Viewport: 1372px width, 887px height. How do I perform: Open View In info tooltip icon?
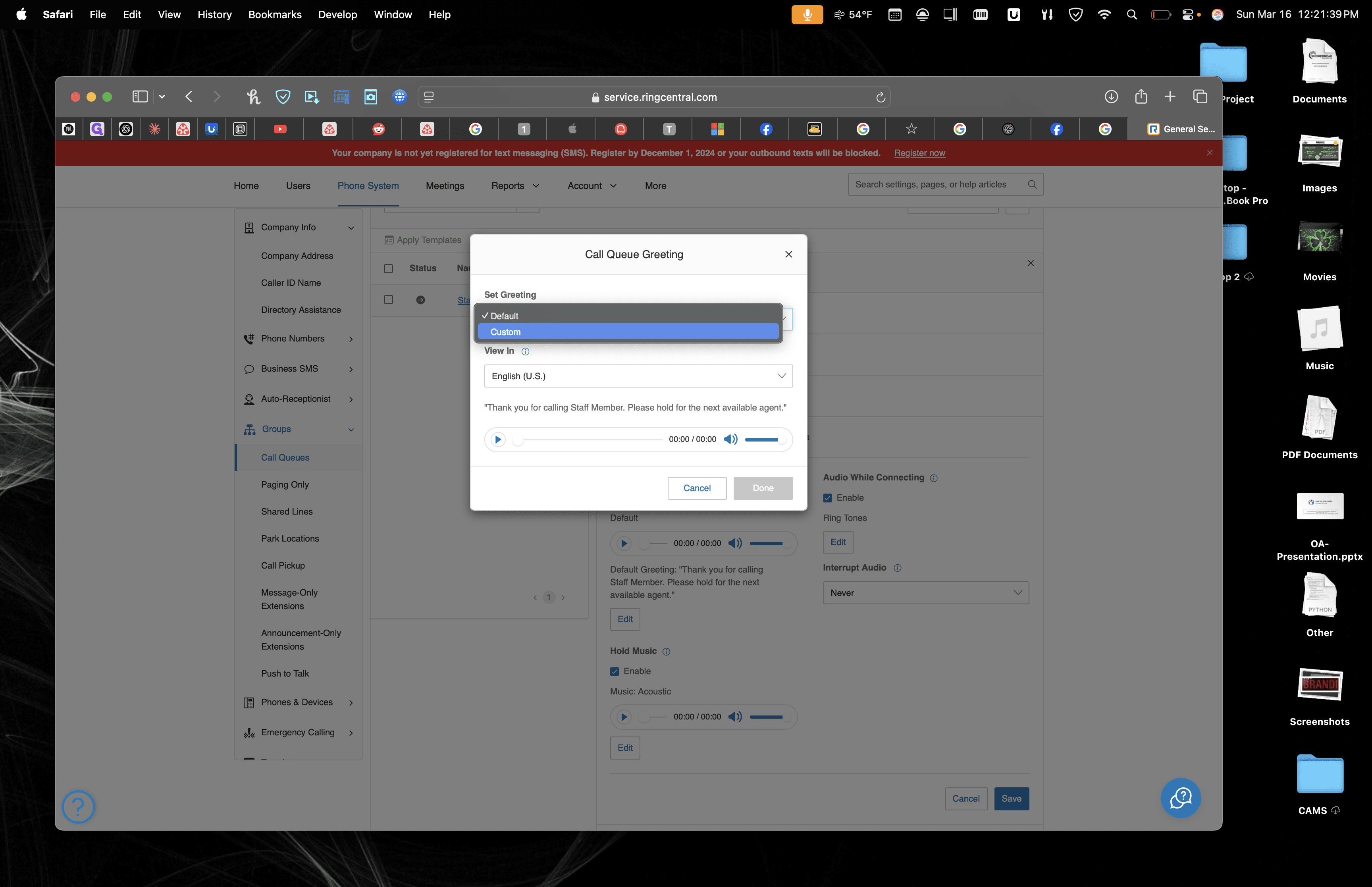click(525, 351)
